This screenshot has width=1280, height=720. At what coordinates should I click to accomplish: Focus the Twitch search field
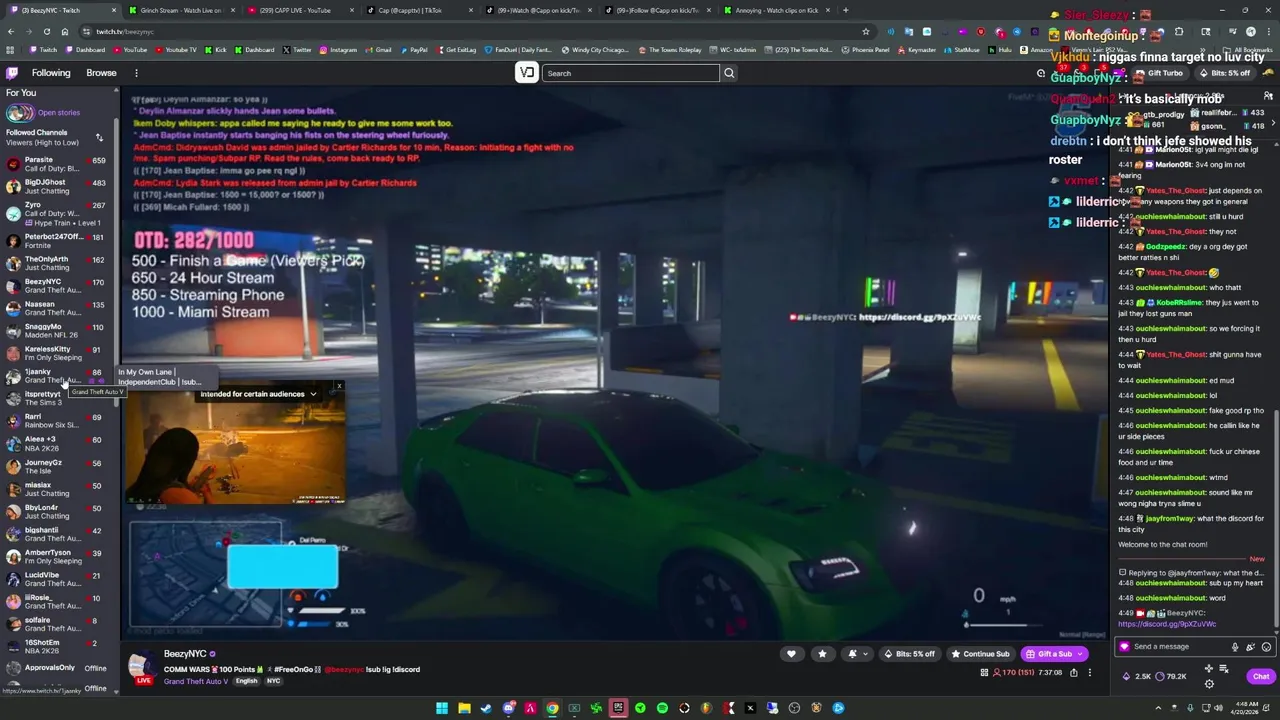coord(630,73)
